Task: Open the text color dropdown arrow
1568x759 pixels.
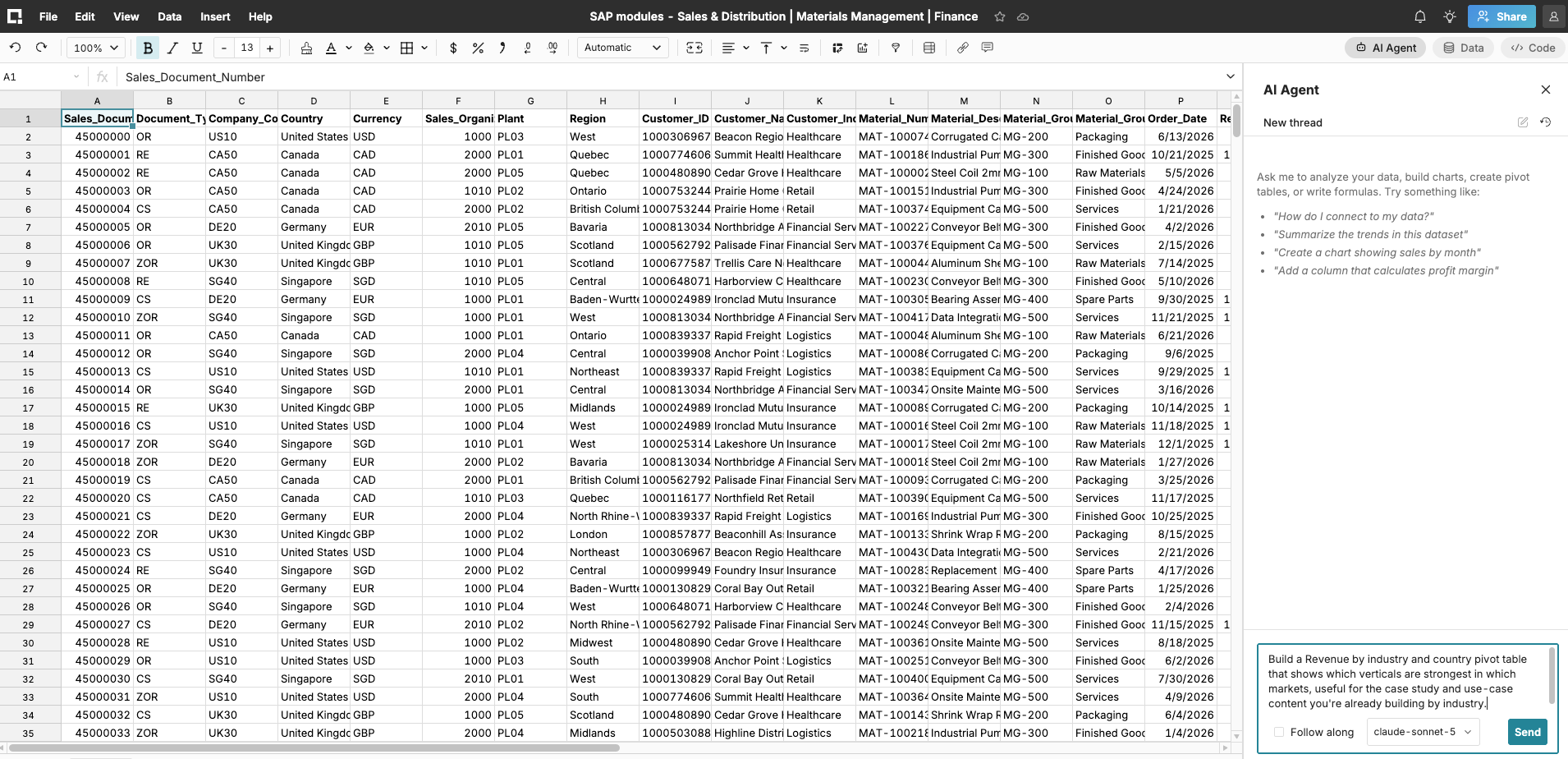Action: (x=349, y=48)
